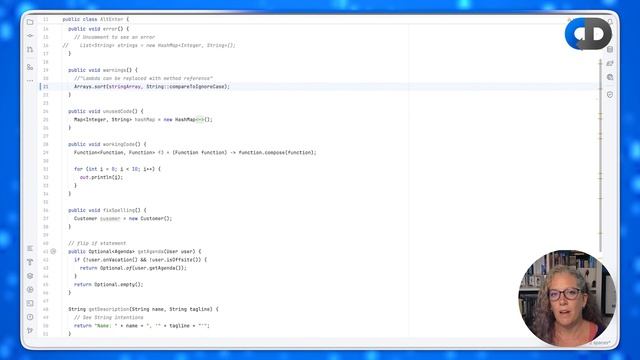Screen dimensions: 640x360
Task: Click line number 28 in the gutter
Action: point(45,144)
